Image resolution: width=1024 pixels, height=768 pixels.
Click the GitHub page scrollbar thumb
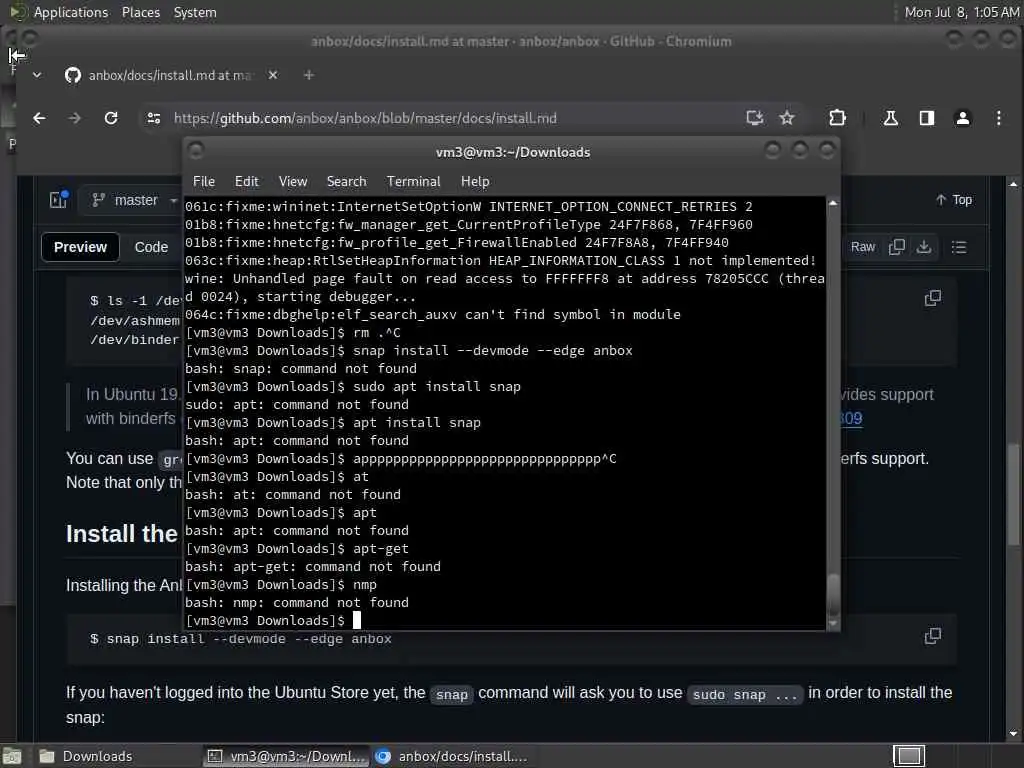click(x=1013, y=494)
